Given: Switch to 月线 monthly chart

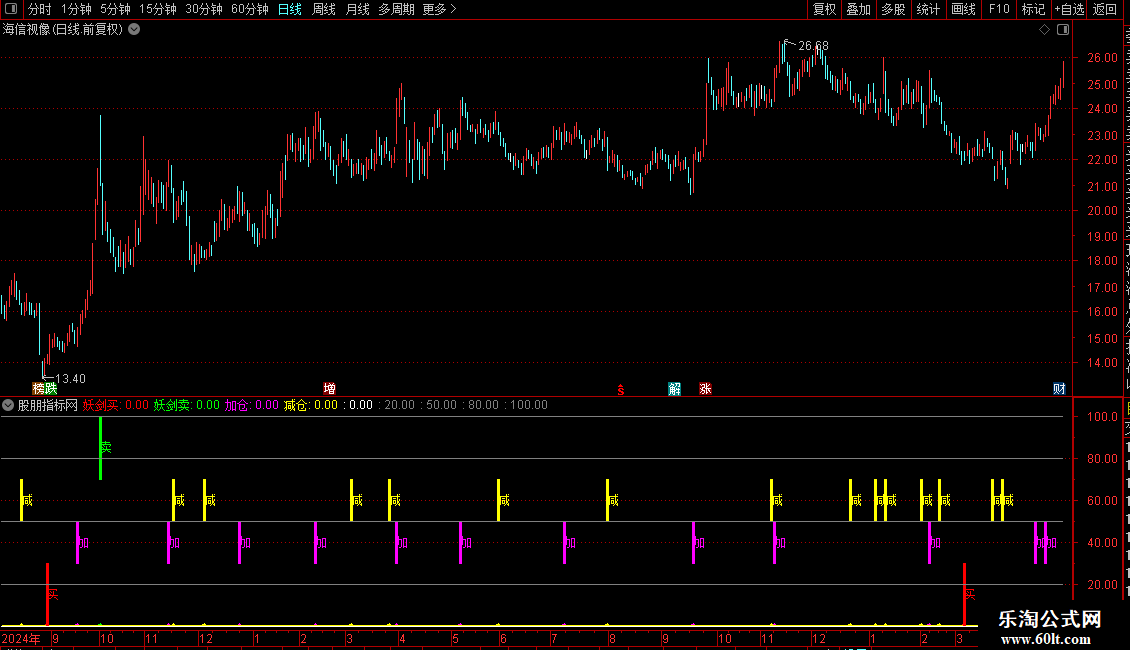Looking at the screenshot, I should (x=357, y=9).
